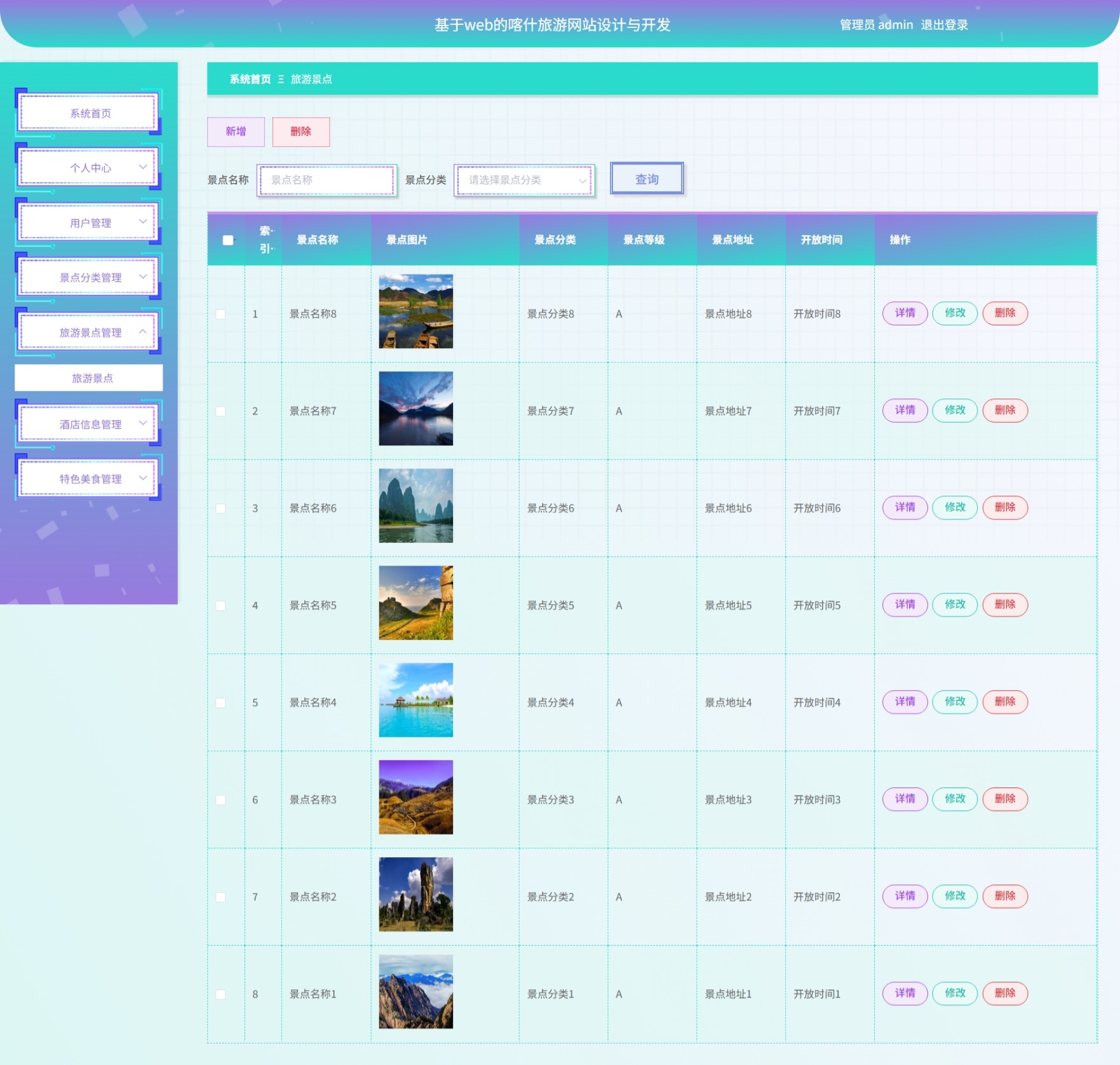This screenshot has width=1120, height=1065.
Task: Open the karst river thumbnail of 景点名称6
Action: click(x=416, y=506)
